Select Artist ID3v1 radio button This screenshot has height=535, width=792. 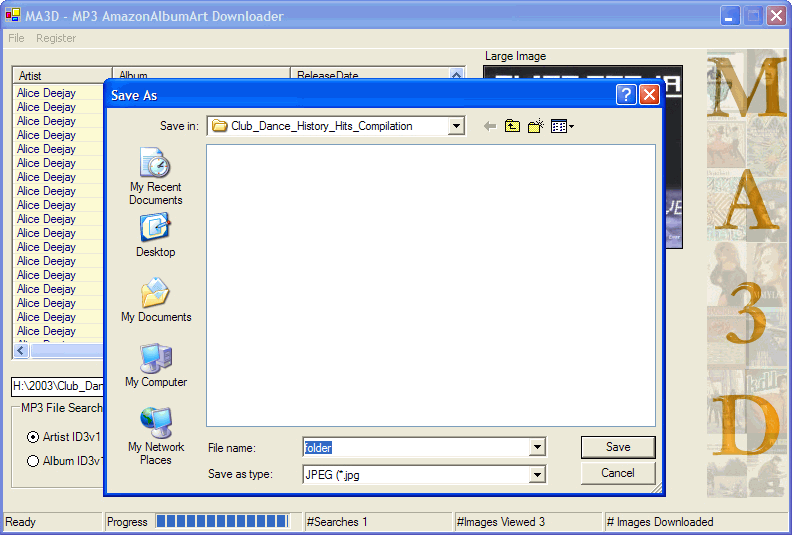[33, 437]
